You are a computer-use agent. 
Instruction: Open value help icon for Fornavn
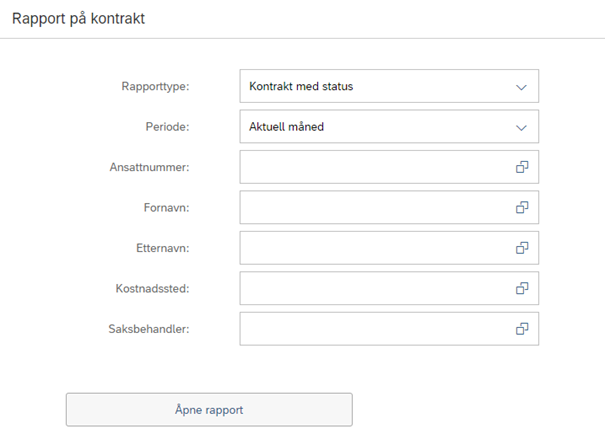(x=522, y=208)
